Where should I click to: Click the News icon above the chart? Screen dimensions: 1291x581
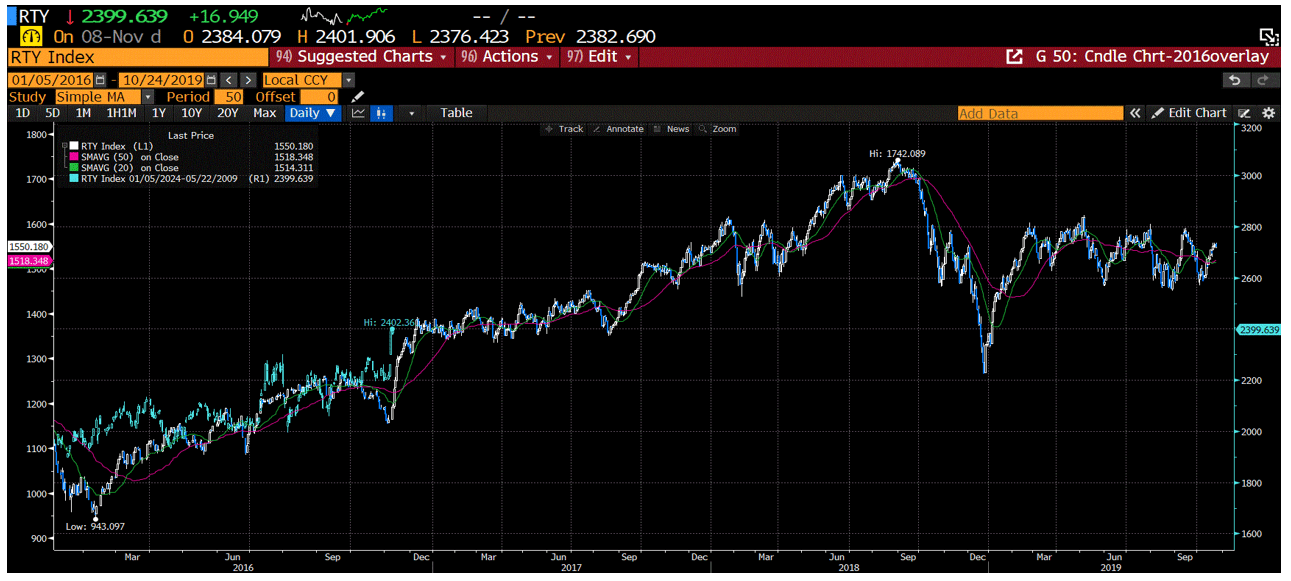coord(655,128)
